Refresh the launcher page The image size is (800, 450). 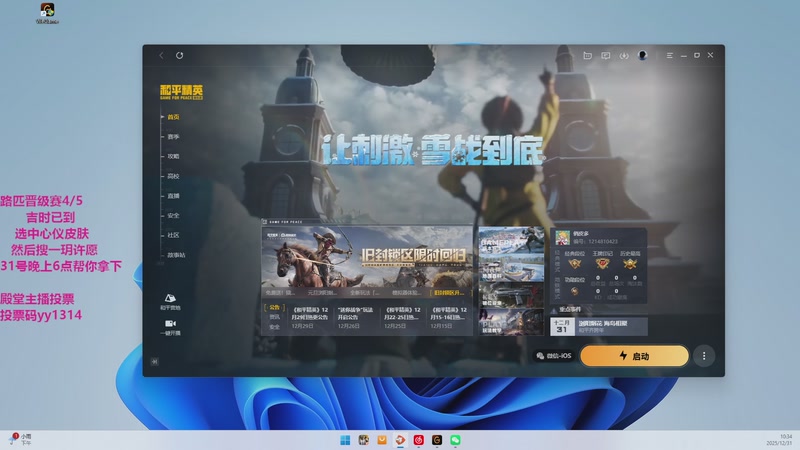180,55
